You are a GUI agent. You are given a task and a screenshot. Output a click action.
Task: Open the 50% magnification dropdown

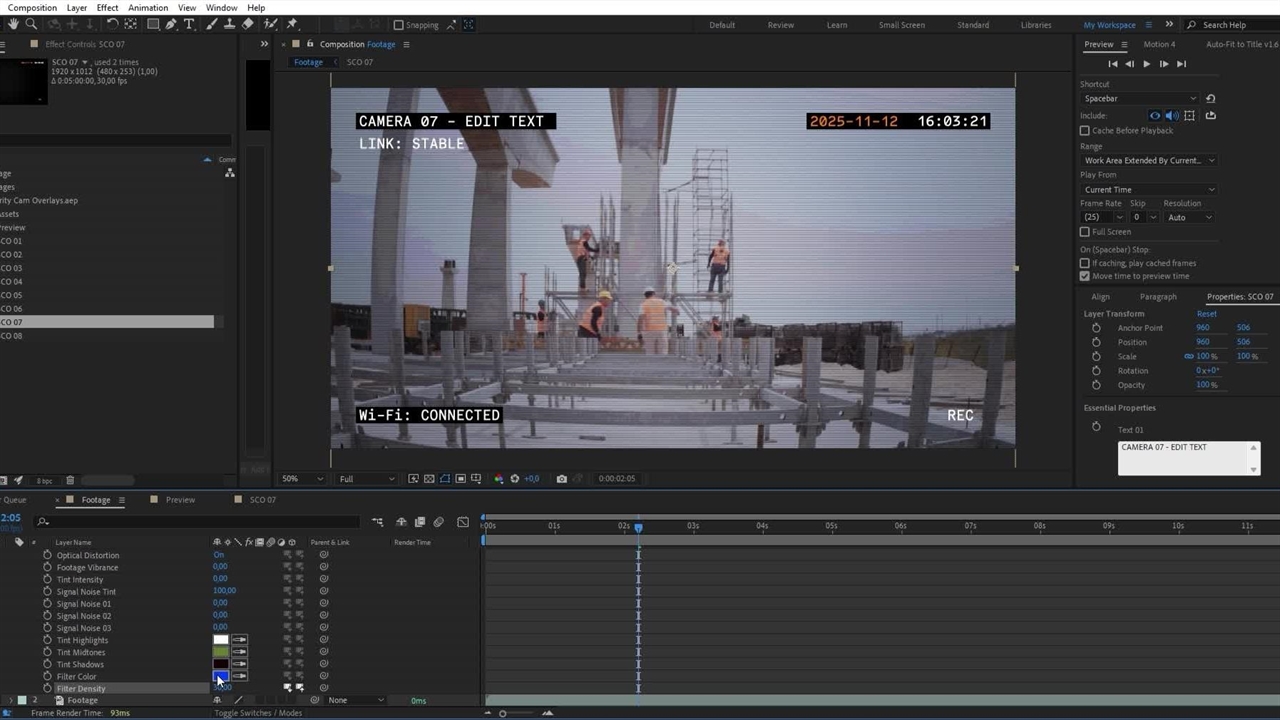click(301, 479)
